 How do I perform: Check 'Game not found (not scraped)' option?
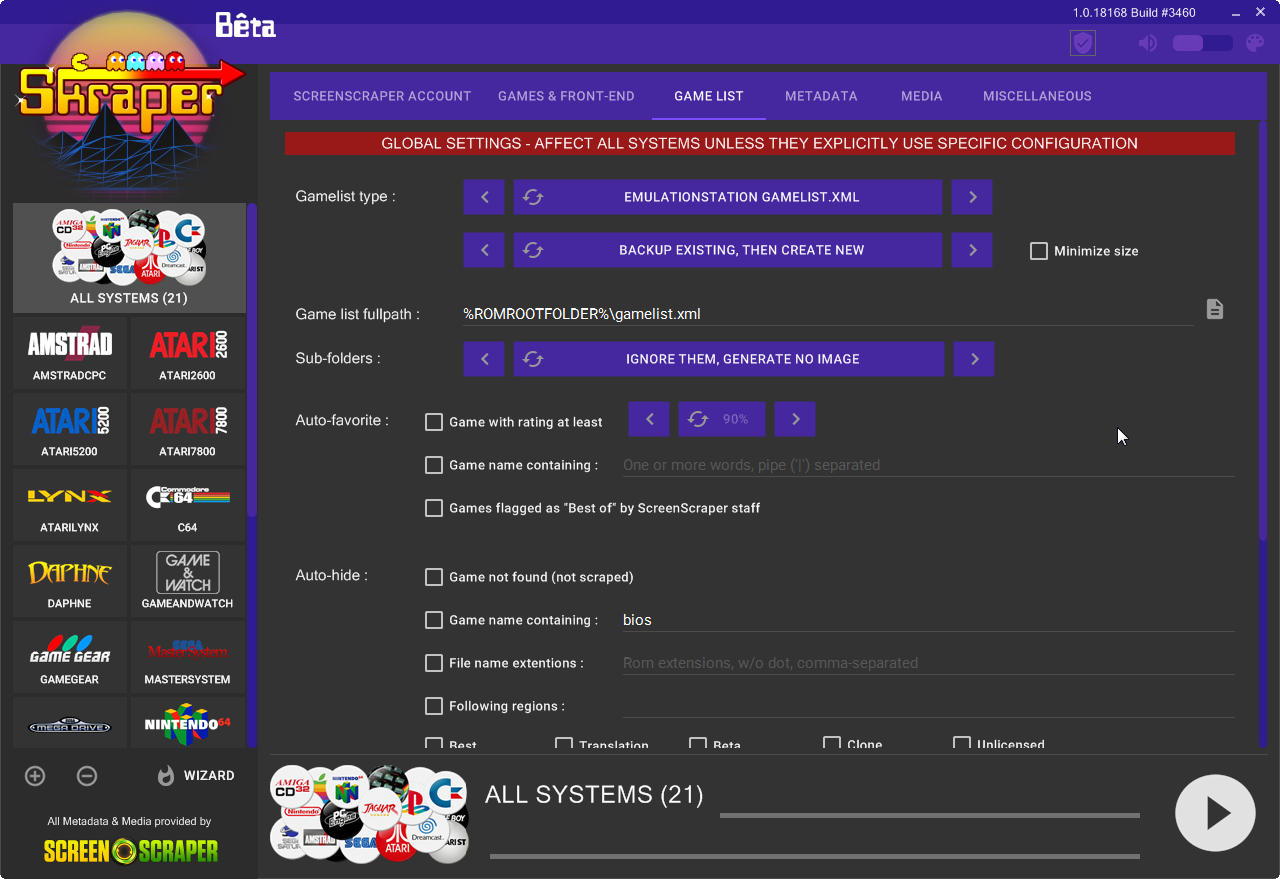pyautogui.click(x=434, y=577)
